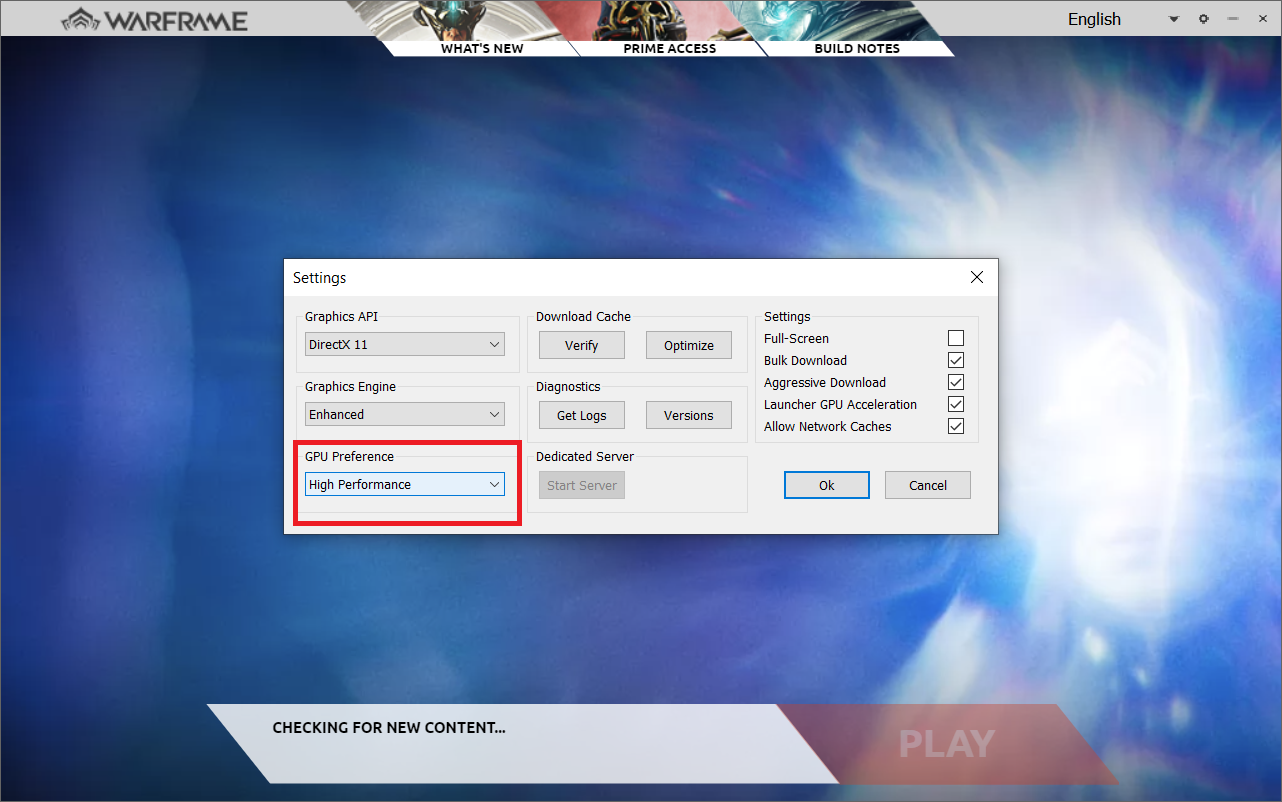View the Build Notes tab

pyautogui.click(x=857, y=48)
